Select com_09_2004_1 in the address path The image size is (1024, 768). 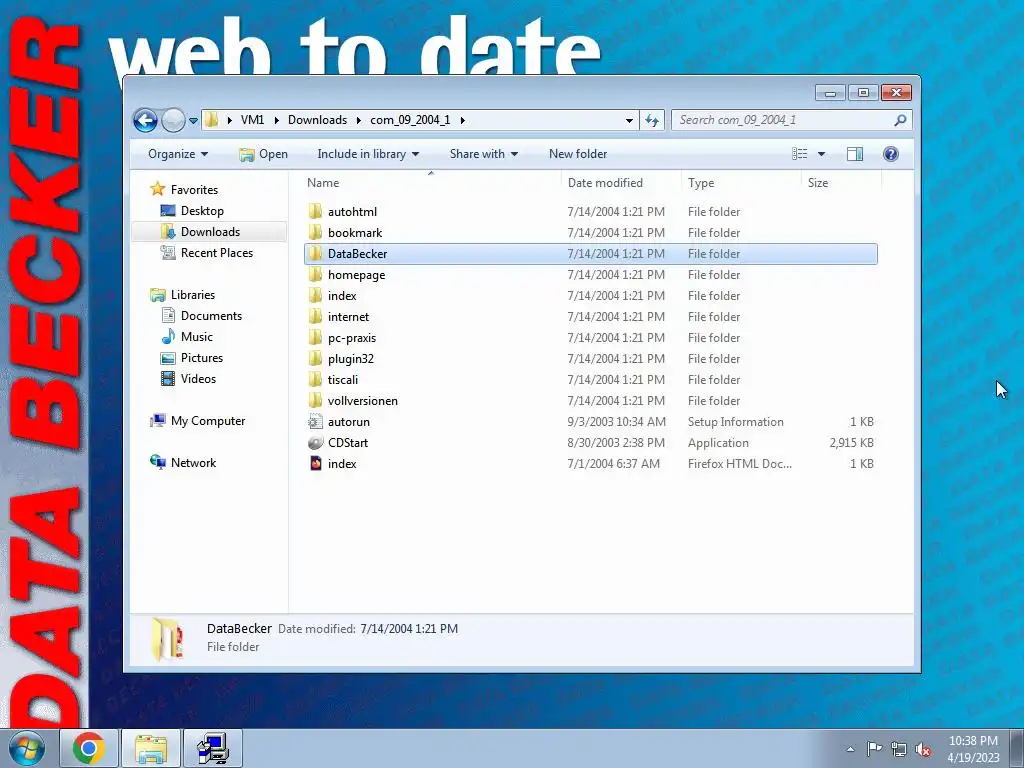[410, 120]
